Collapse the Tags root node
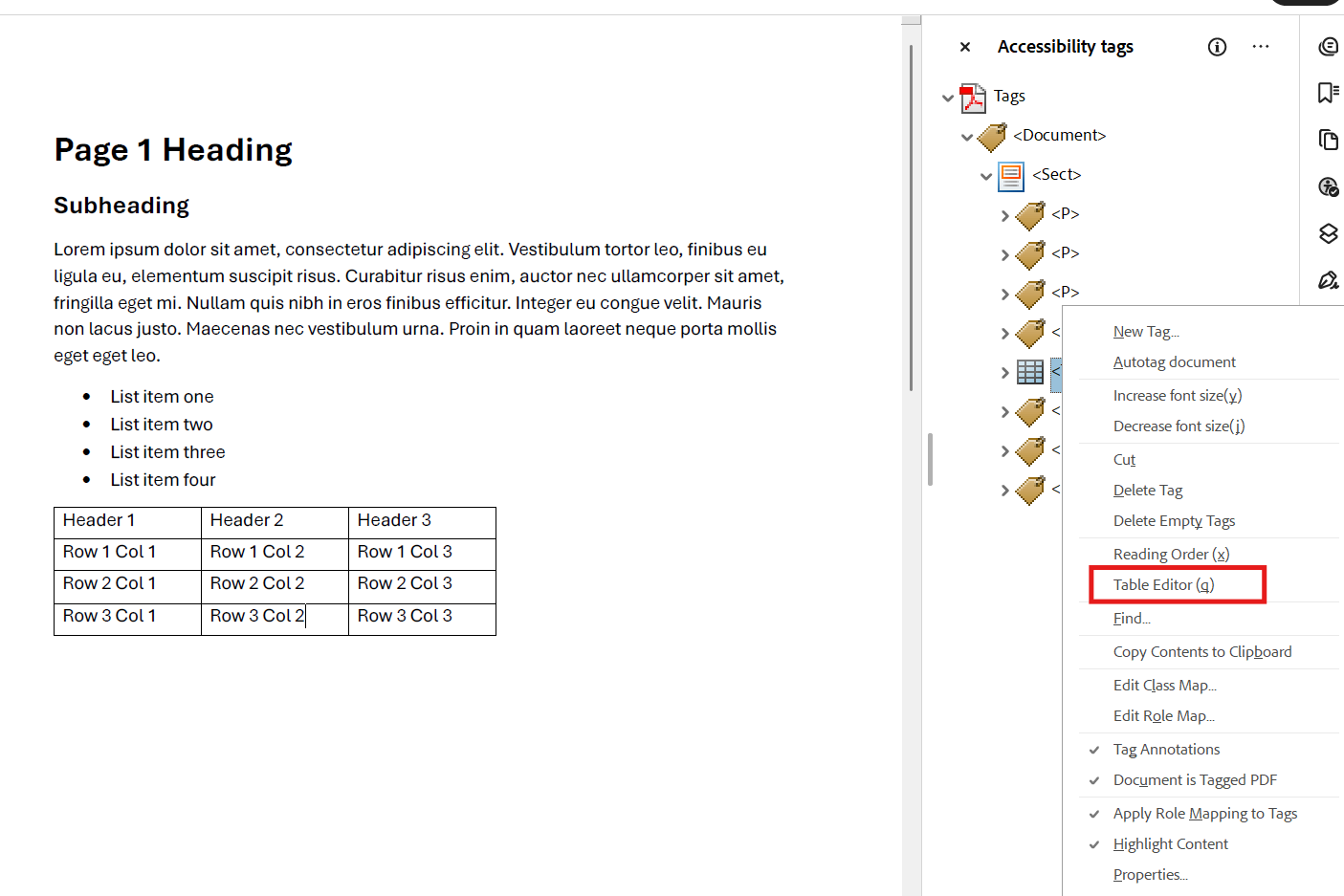 pyautogui.click(x=948, y=98)
